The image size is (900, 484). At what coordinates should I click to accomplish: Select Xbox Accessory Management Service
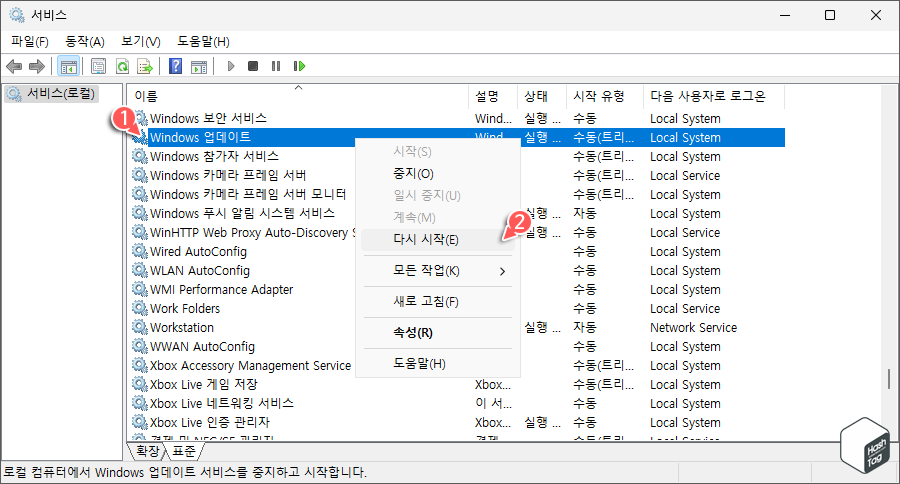457,365
